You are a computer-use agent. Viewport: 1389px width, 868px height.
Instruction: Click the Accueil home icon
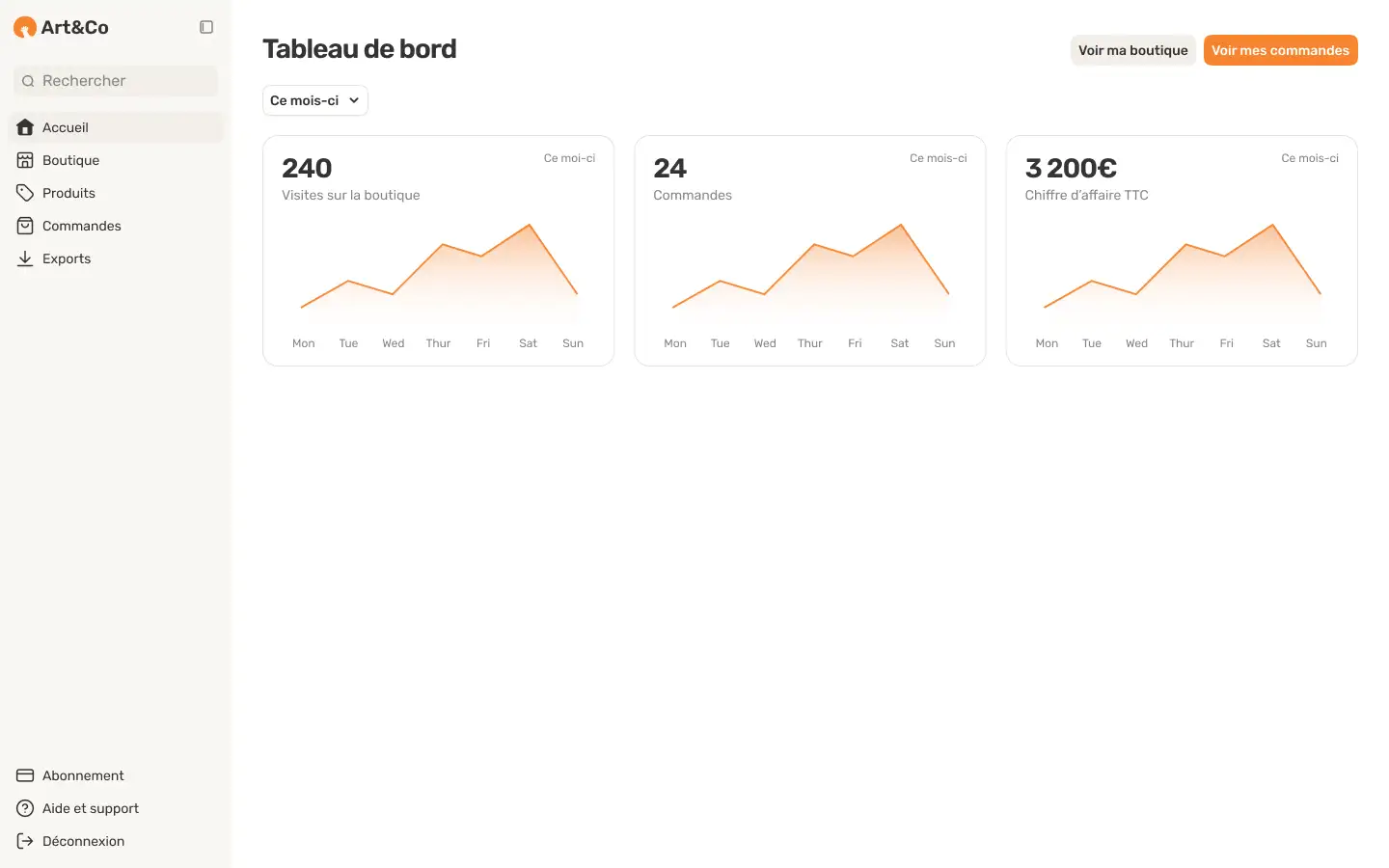click(x=25, y=127)
